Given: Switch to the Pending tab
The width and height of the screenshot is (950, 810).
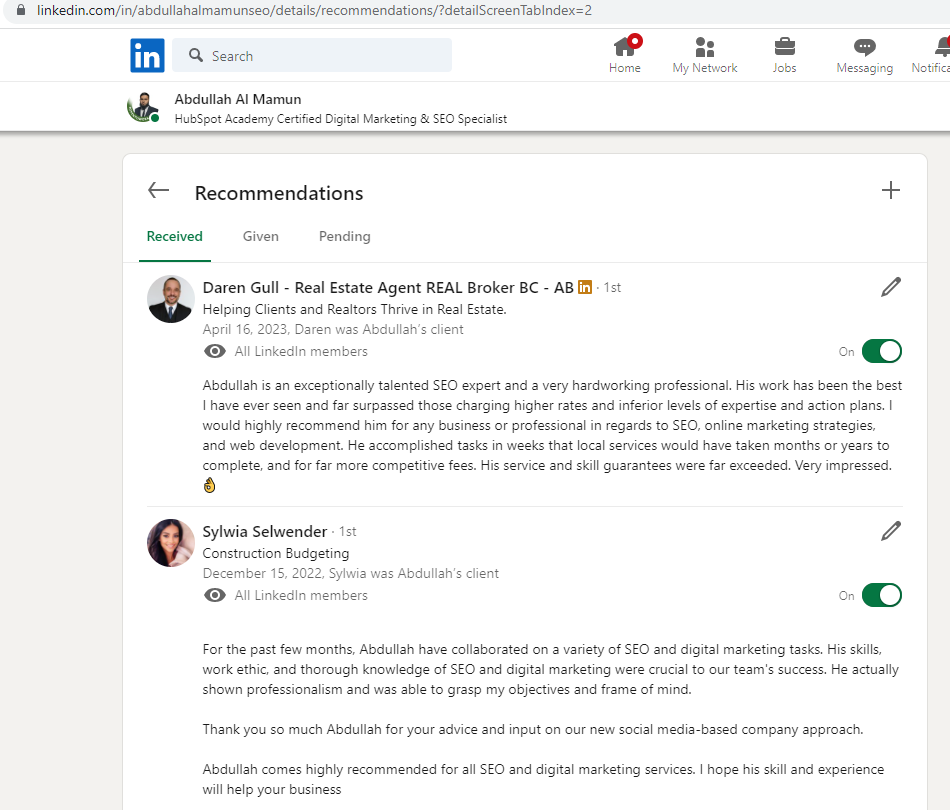Looking at the screenshot, I should pos(345,236).
